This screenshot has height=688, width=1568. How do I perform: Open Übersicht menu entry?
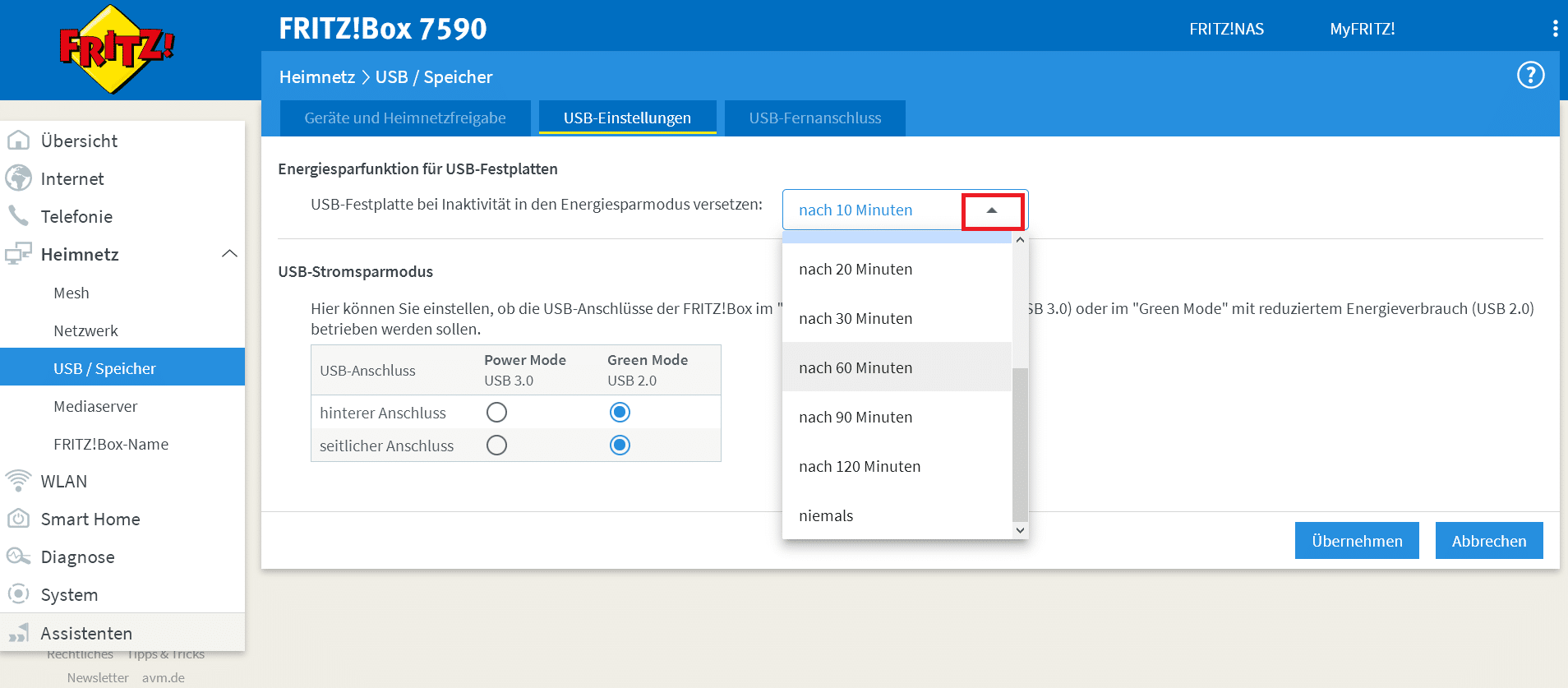122,141
